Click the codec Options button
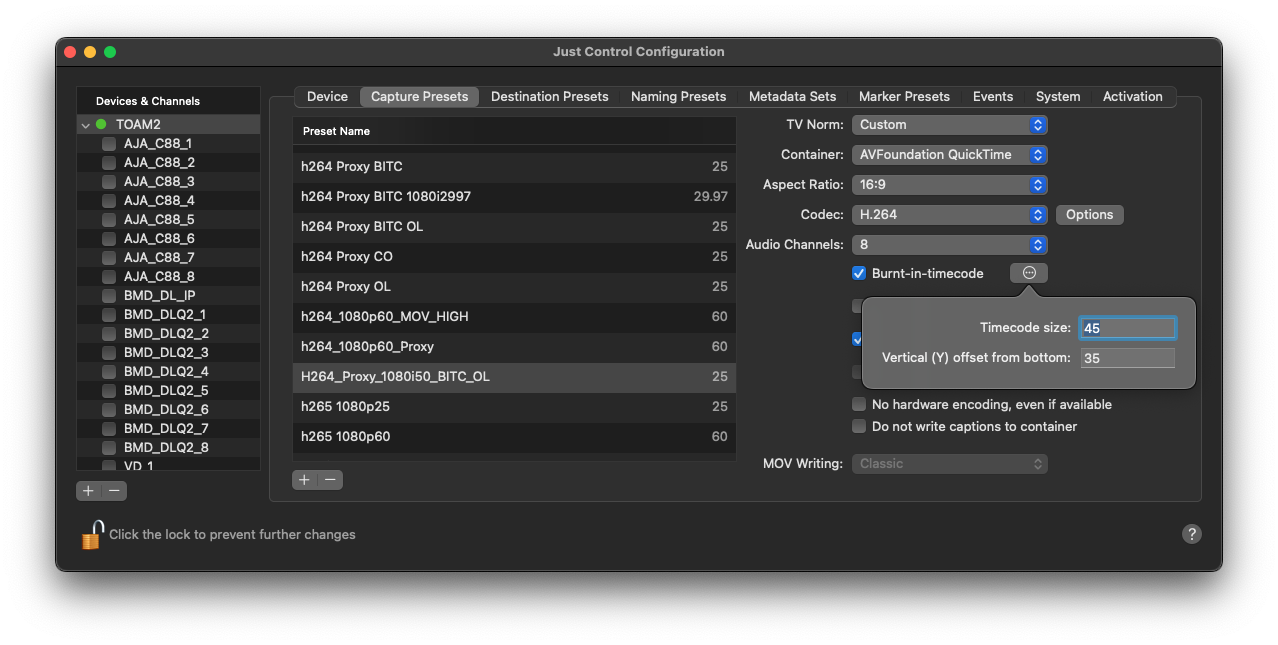The width and height of the screenshot is (1278, 645). pos(1089,215)
